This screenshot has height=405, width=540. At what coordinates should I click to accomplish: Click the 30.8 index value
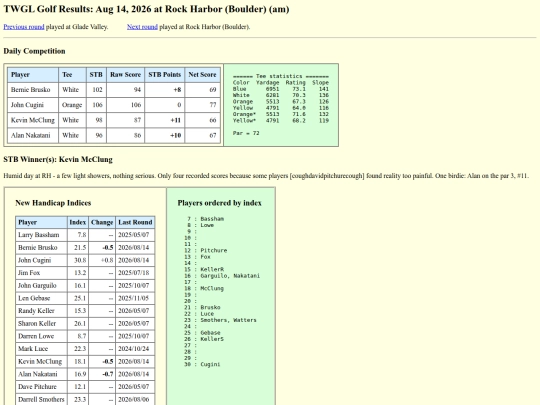pyautogui.click(x=80, y=260)
